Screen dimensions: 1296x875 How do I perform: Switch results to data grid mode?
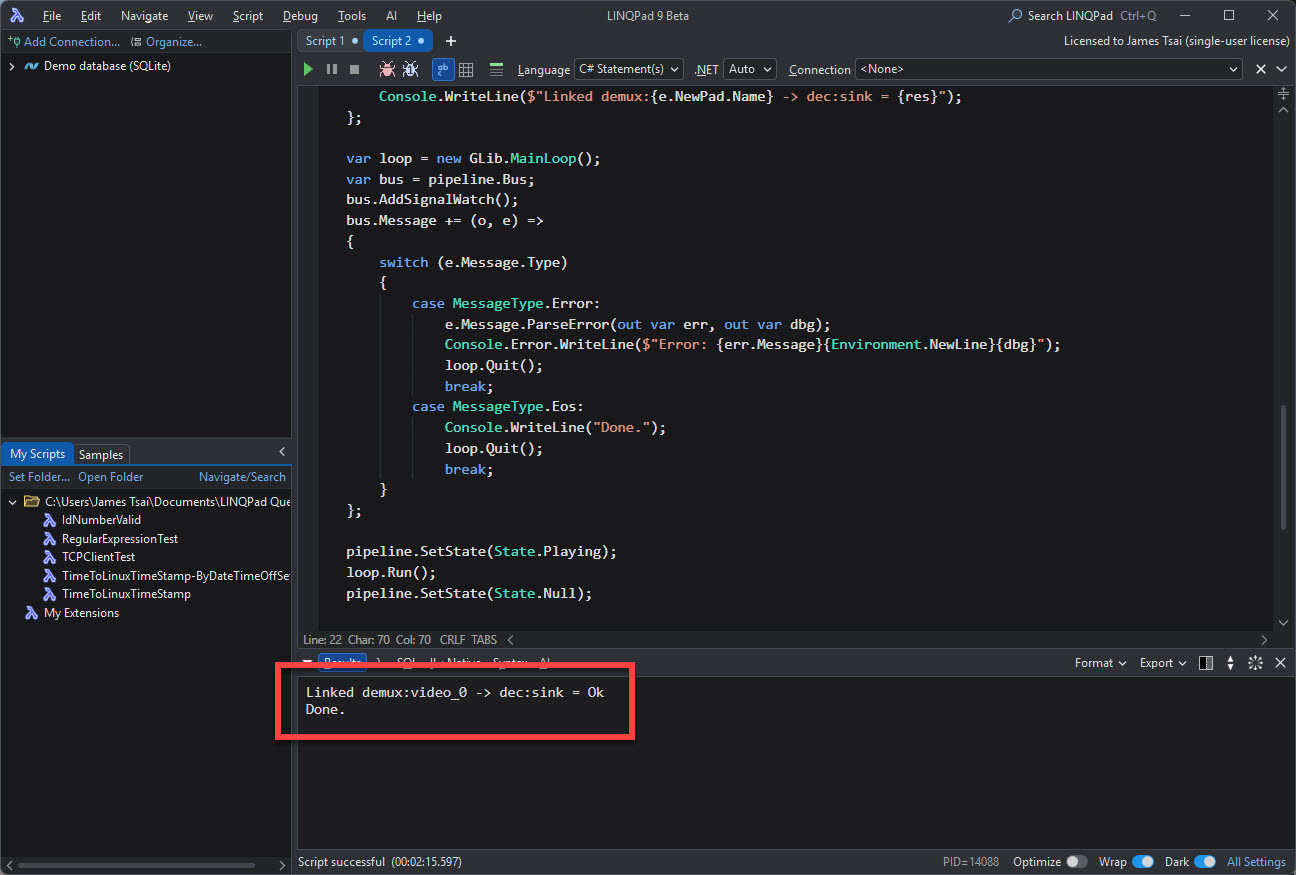coord(466,69)
